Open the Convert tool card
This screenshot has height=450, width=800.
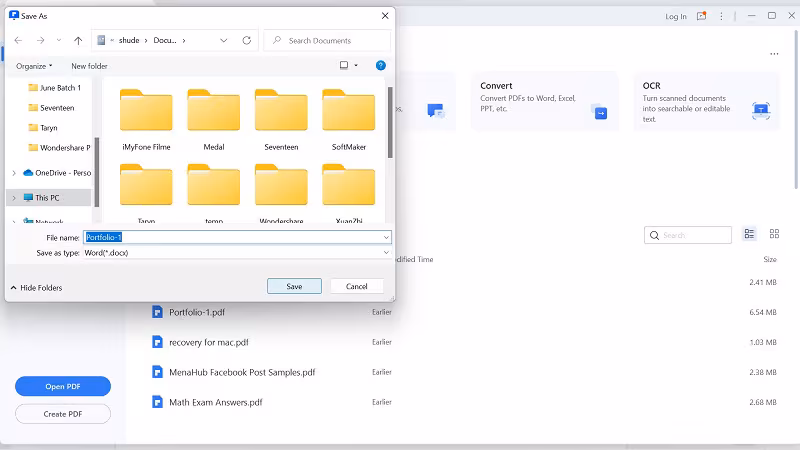[544, 101]
